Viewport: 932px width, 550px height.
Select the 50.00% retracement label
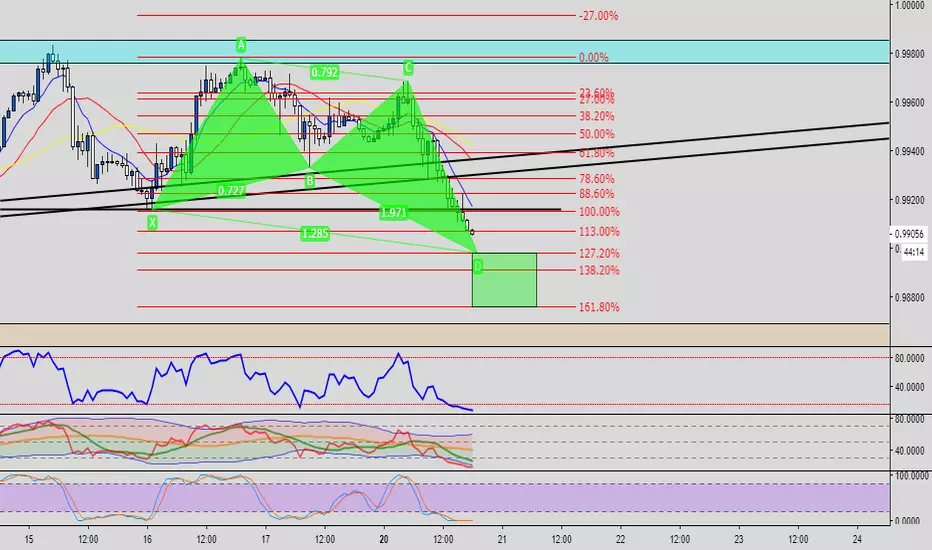click(x=596, y=134)
